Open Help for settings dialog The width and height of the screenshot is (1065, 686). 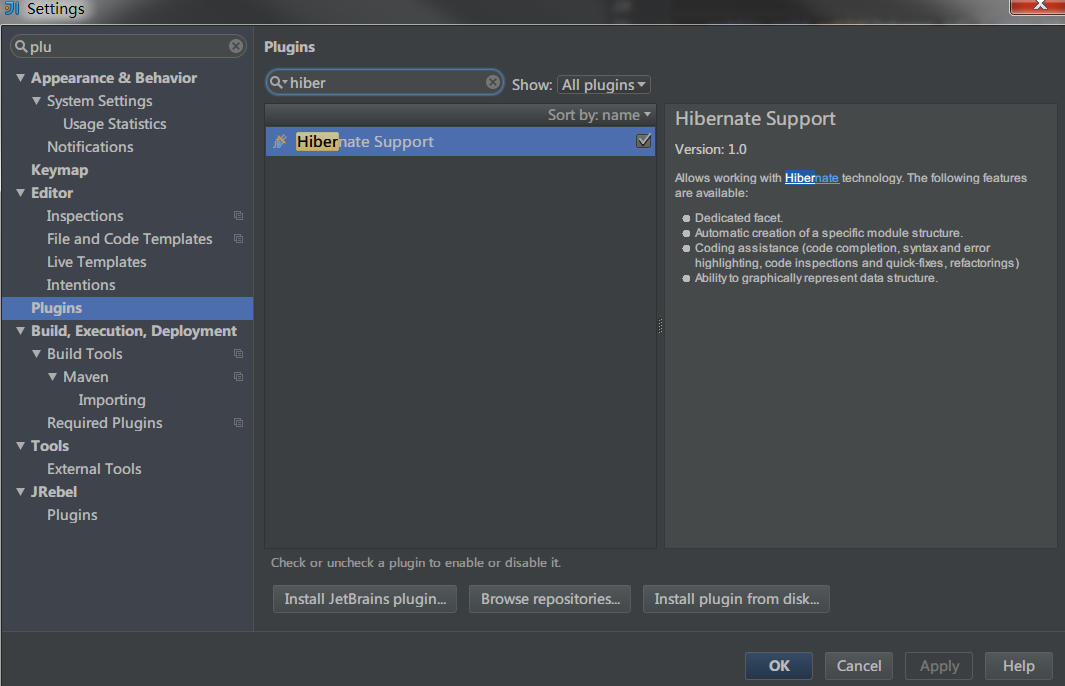(1019, 666)
